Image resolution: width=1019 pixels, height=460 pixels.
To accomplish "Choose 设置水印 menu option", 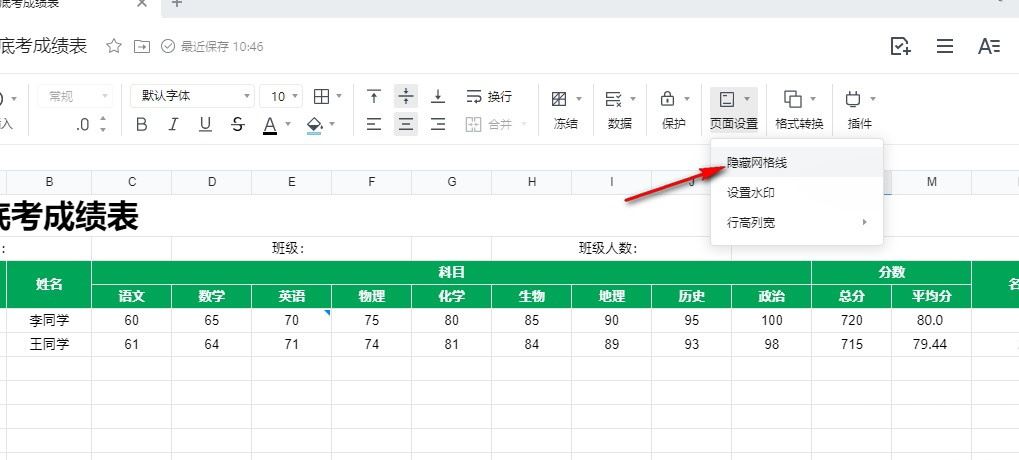I will click(x=750, y=192).
